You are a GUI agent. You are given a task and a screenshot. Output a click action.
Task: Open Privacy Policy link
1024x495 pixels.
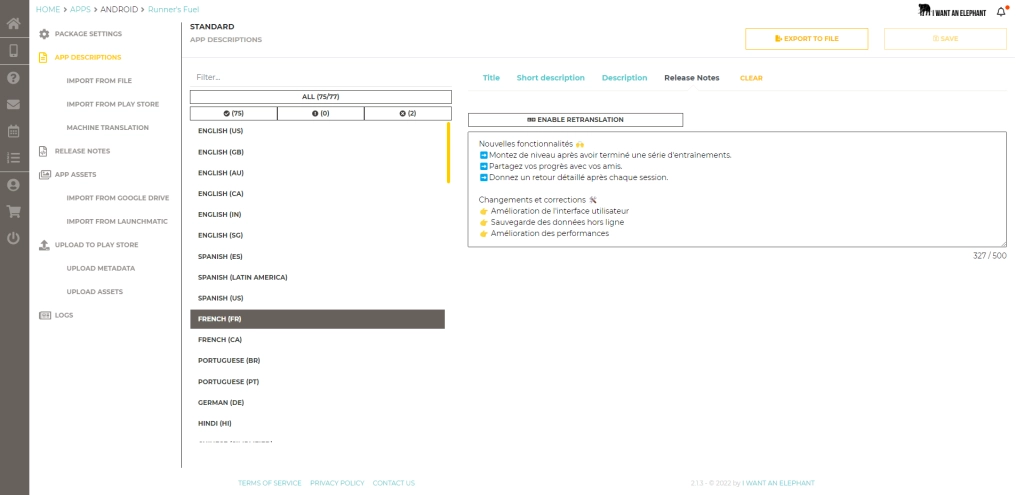click(x=337, y=483)
